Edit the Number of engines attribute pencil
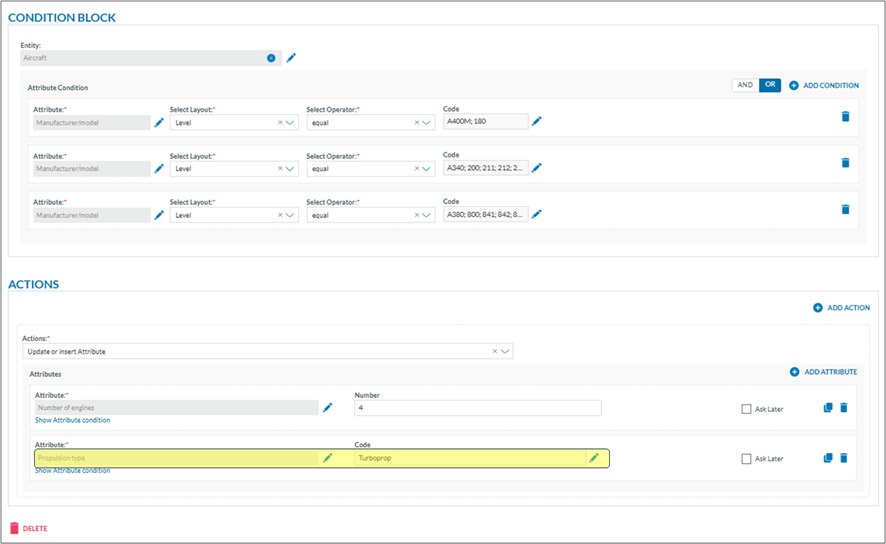Image resolution: width=886 pixels, height=544 pixels. click(x=327, y=408)
